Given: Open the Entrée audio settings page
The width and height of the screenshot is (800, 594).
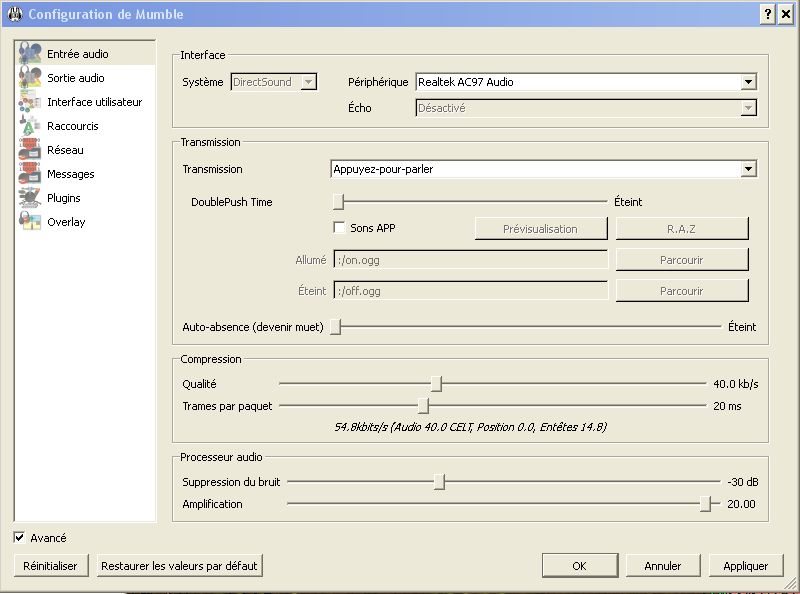Looking at the screenshot, I should coord(85,54).
